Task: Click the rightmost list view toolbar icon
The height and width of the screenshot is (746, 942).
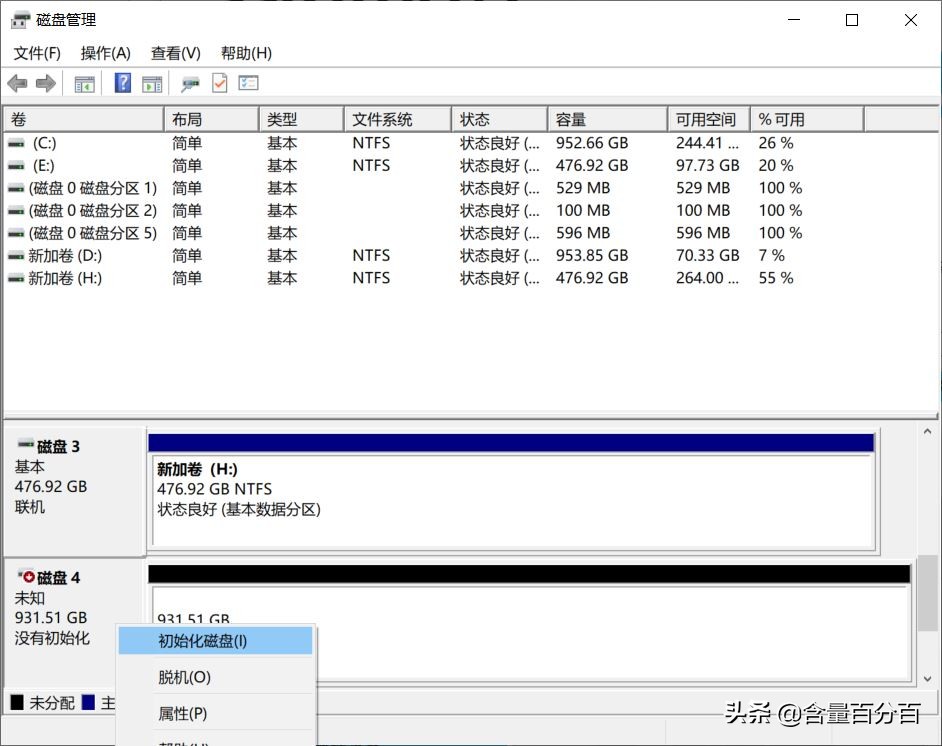Action: (x=248, y=83)
